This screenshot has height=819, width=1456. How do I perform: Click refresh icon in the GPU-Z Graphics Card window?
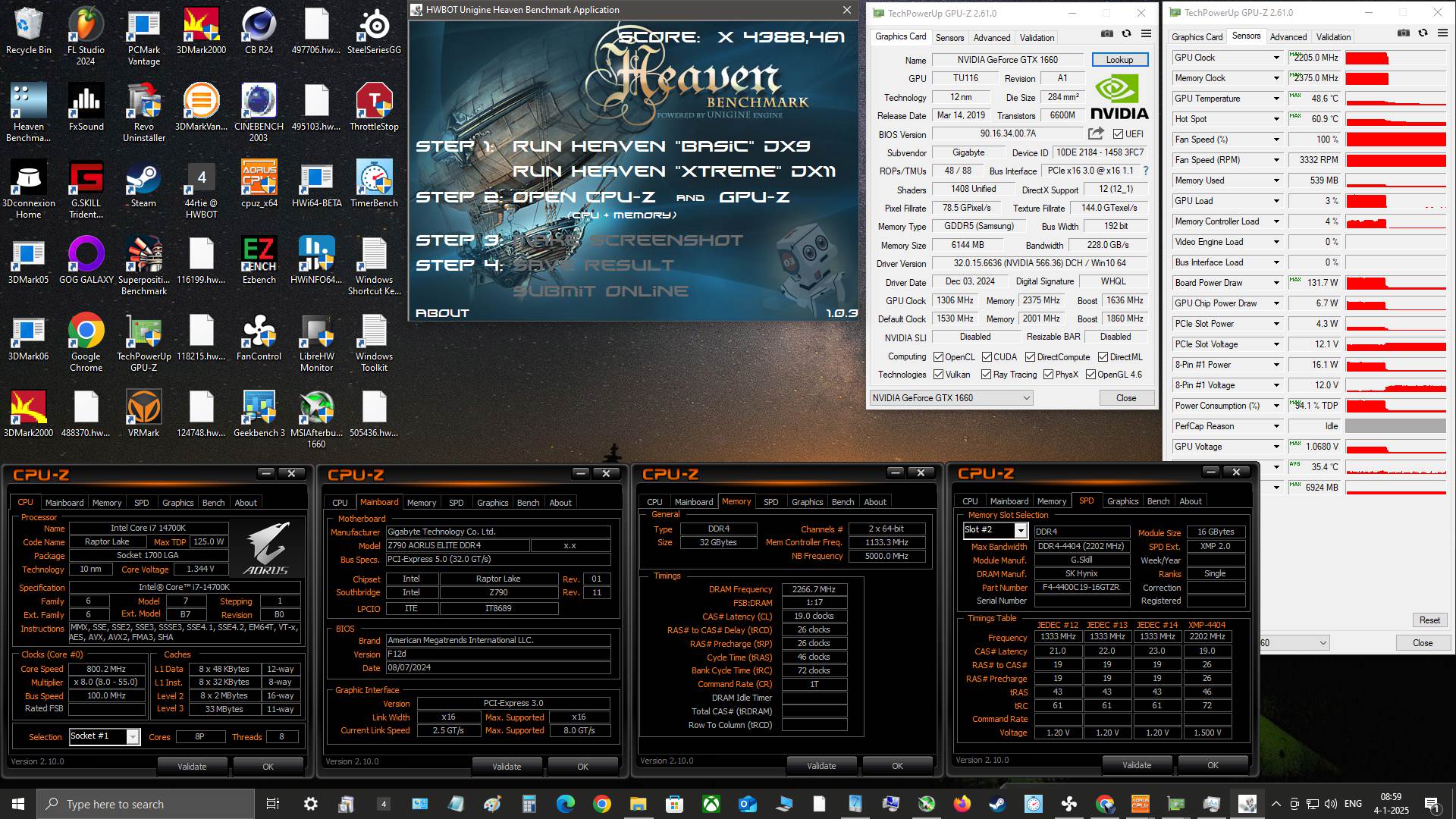1127,34
